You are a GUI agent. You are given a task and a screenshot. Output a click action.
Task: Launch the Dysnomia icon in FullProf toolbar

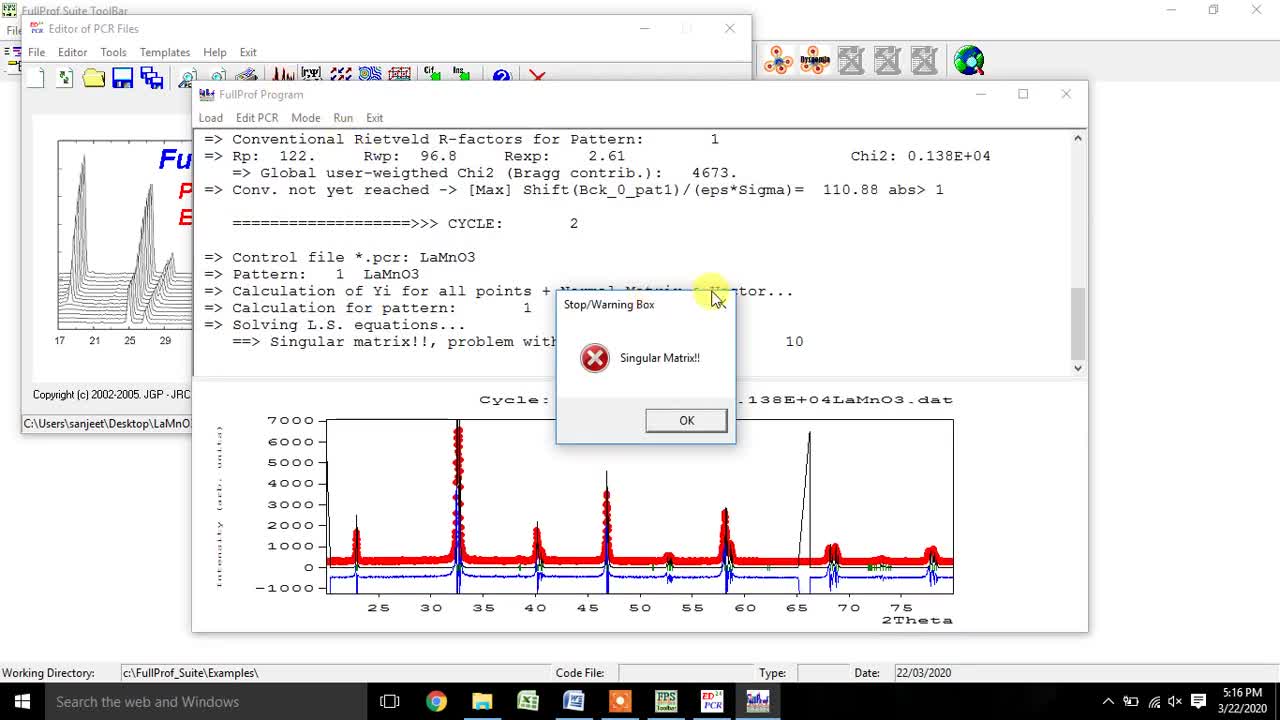tap(815, 60)
